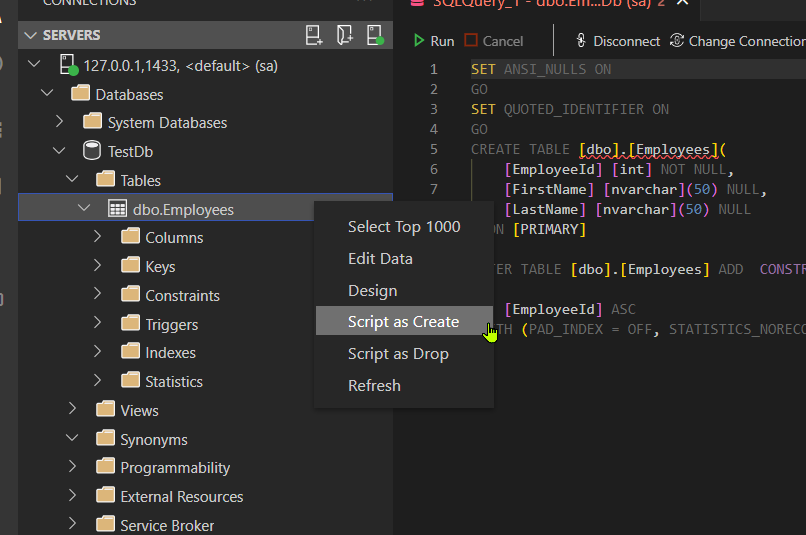Expand the Statistics node chevron

(x=97, y=380)
